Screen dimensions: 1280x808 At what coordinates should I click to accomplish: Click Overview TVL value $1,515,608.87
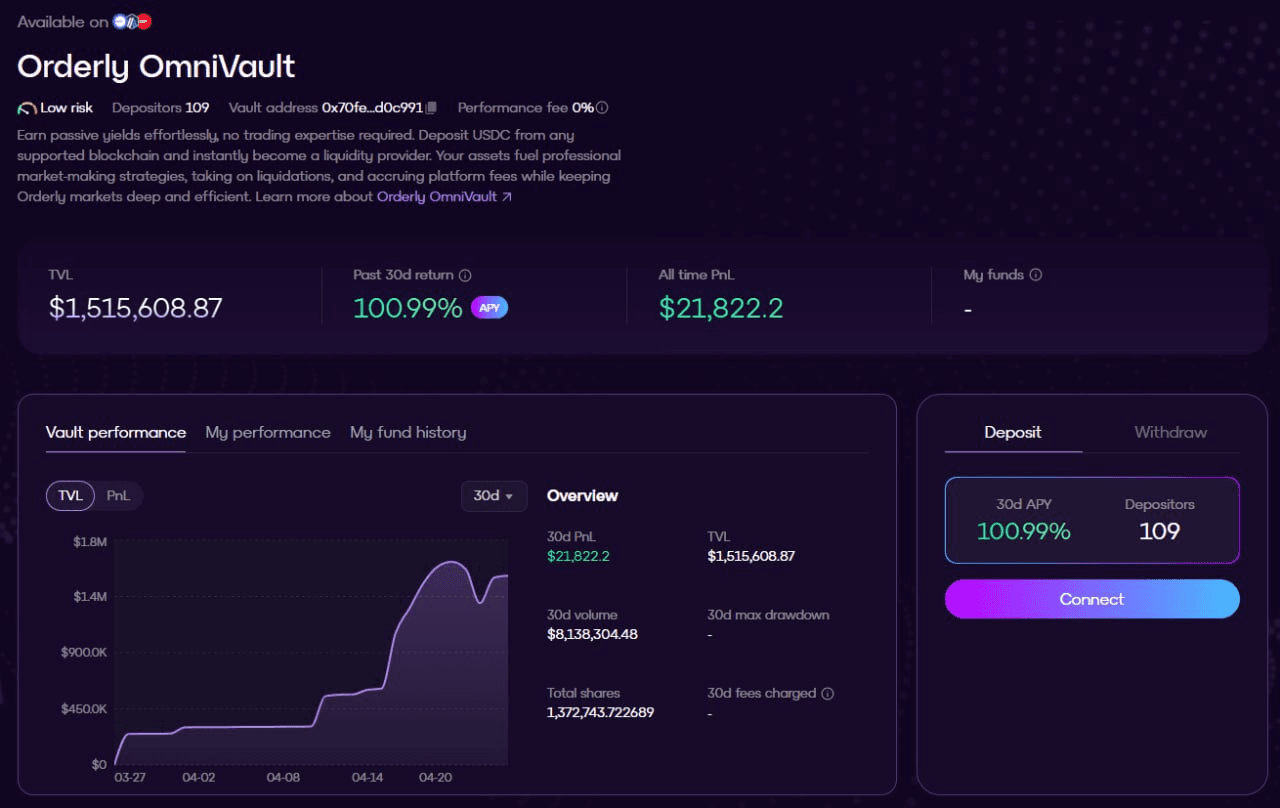pos(751,556)
